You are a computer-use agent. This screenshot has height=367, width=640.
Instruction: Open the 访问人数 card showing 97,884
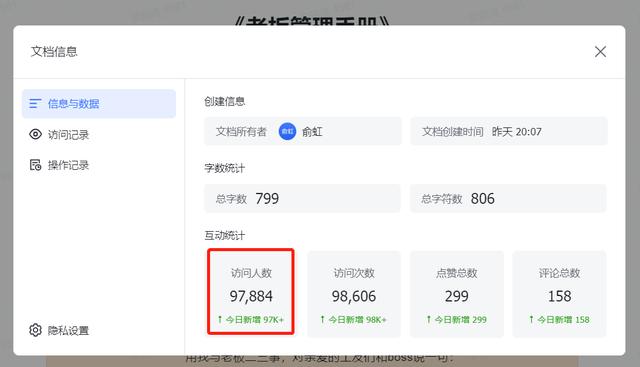251,291
